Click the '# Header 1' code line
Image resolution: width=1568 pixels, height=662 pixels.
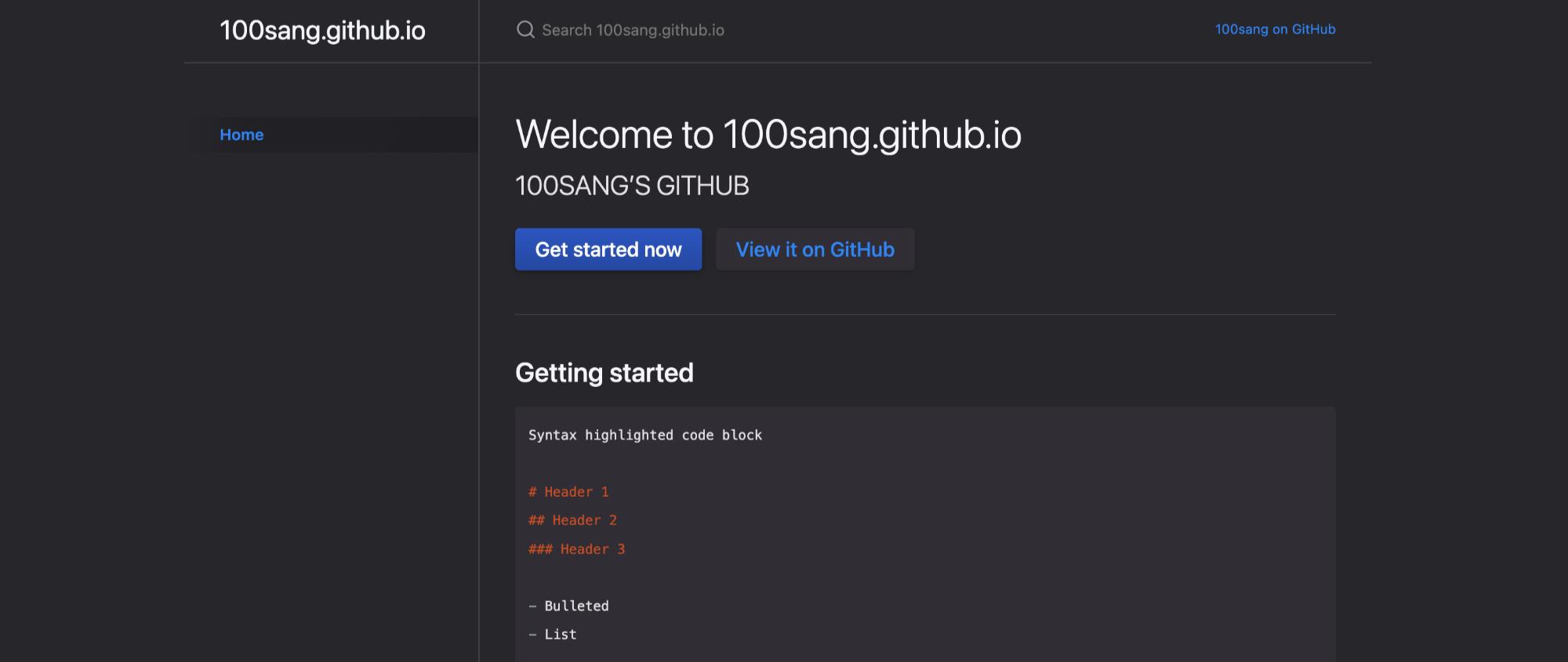568,492
